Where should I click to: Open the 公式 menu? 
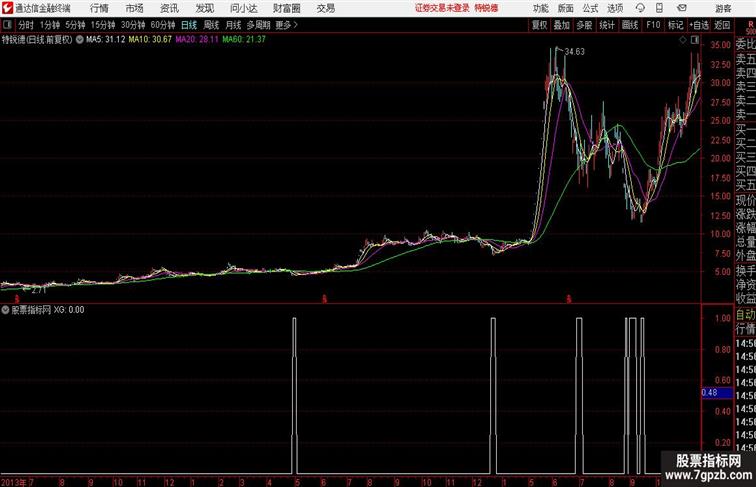click(590, 8)
